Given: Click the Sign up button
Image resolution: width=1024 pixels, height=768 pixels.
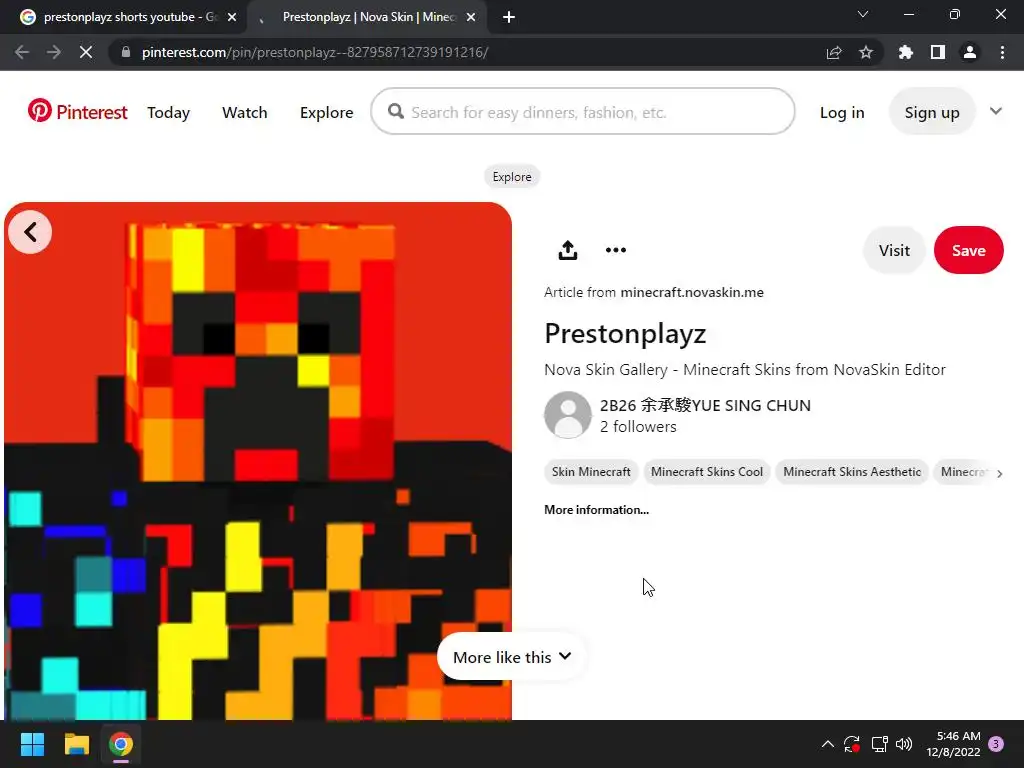Looking at the screenshot, I should pyautogui.click(x=932, y=112).
